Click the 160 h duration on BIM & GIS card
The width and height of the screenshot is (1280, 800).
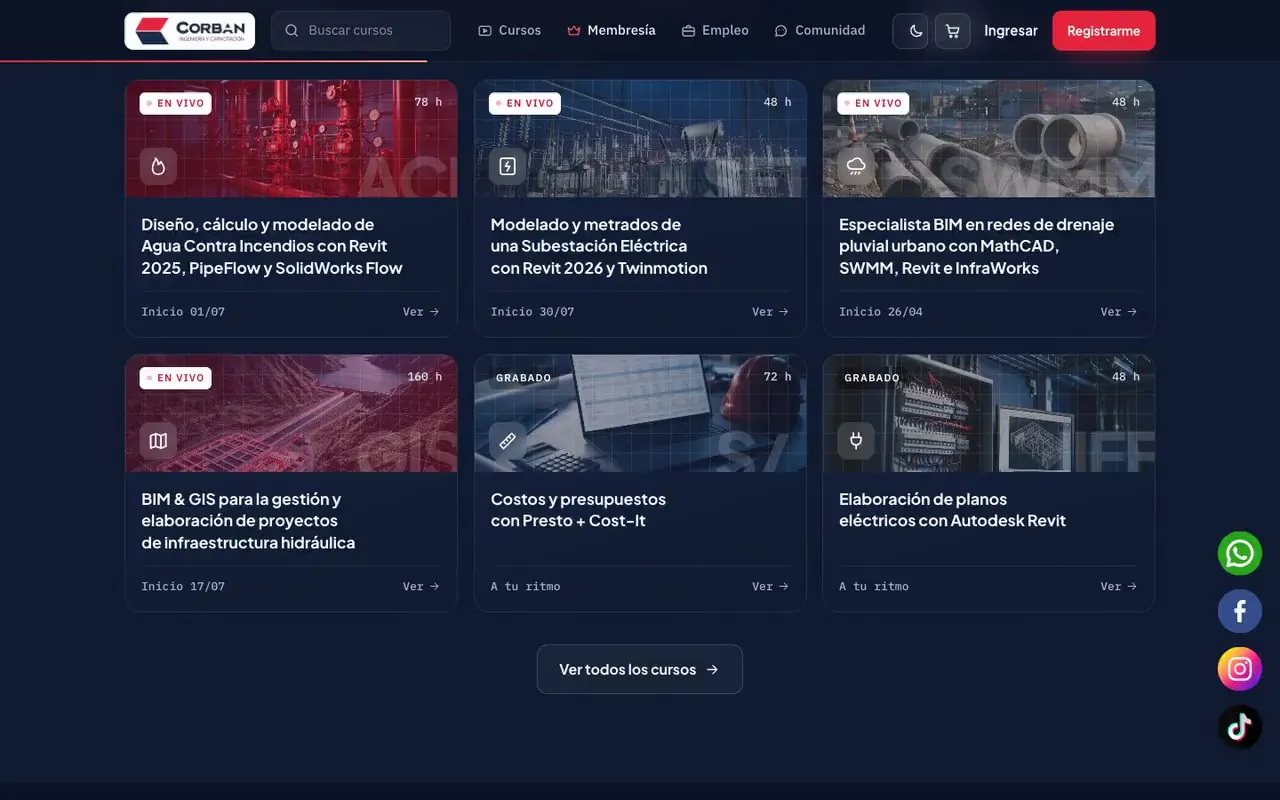point(425,377)
